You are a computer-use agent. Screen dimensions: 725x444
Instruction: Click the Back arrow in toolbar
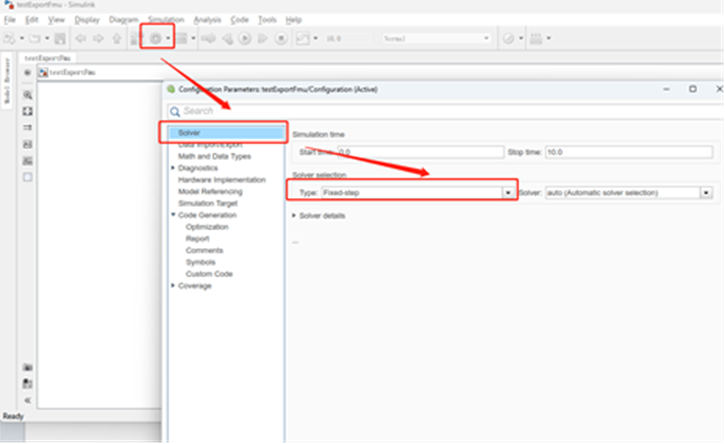tap(80, 38)
